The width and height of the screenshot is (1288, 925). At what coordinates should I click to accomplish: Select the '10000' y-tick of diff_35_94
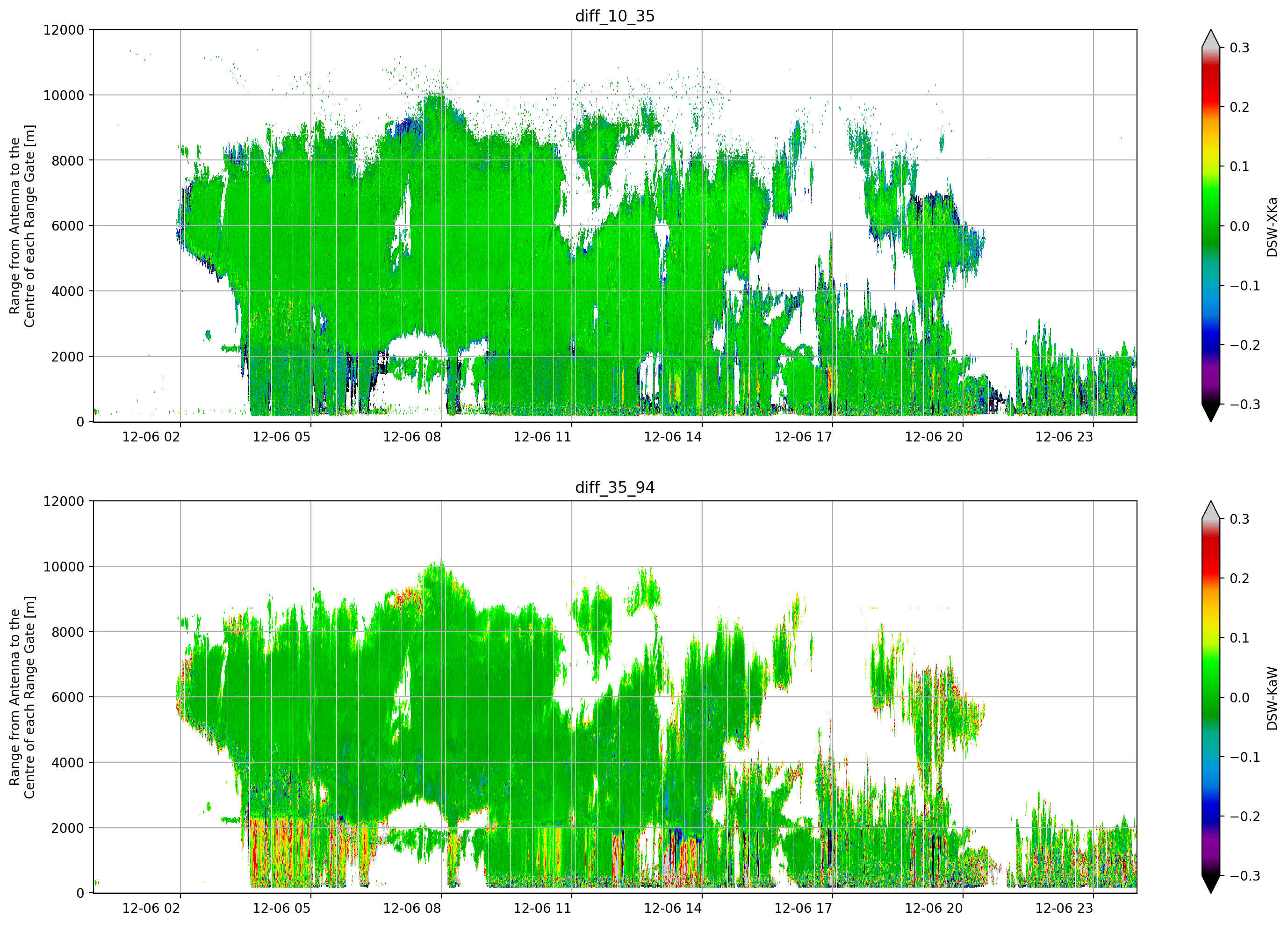coord(64,567)
